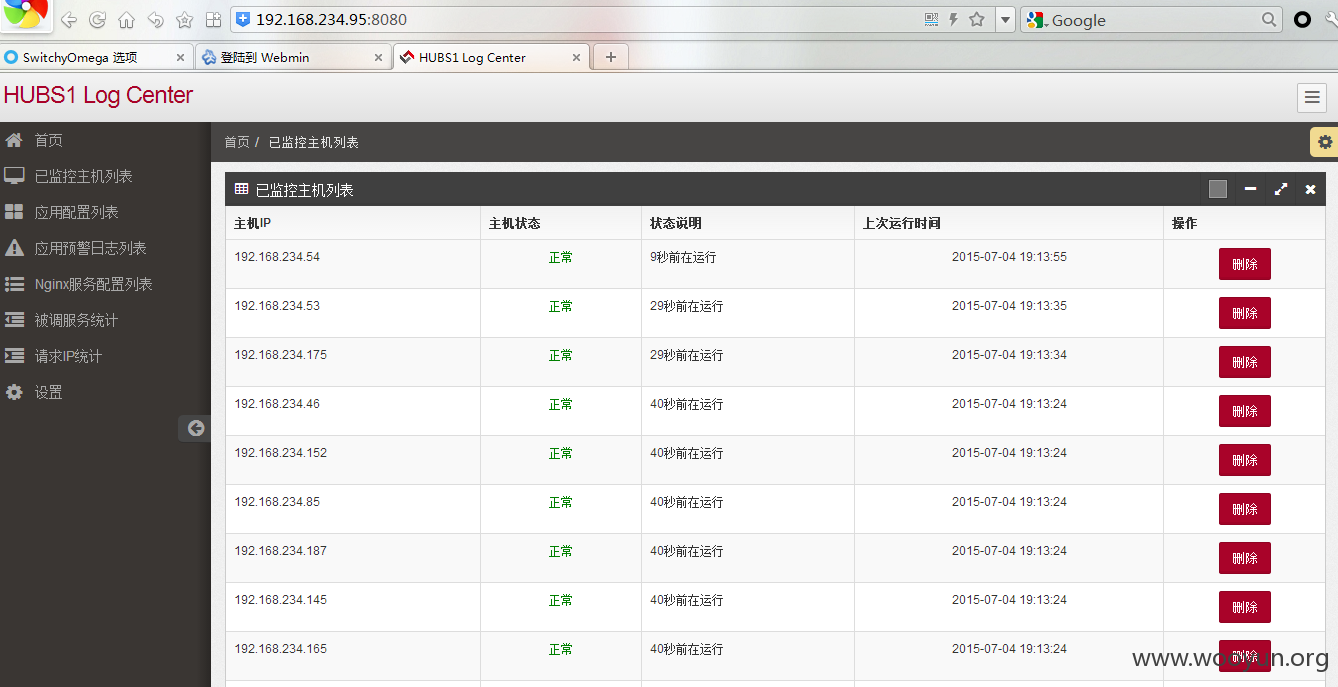Delete host 192.168.234.54
Screen dimensions: 1338x687
1244,264
